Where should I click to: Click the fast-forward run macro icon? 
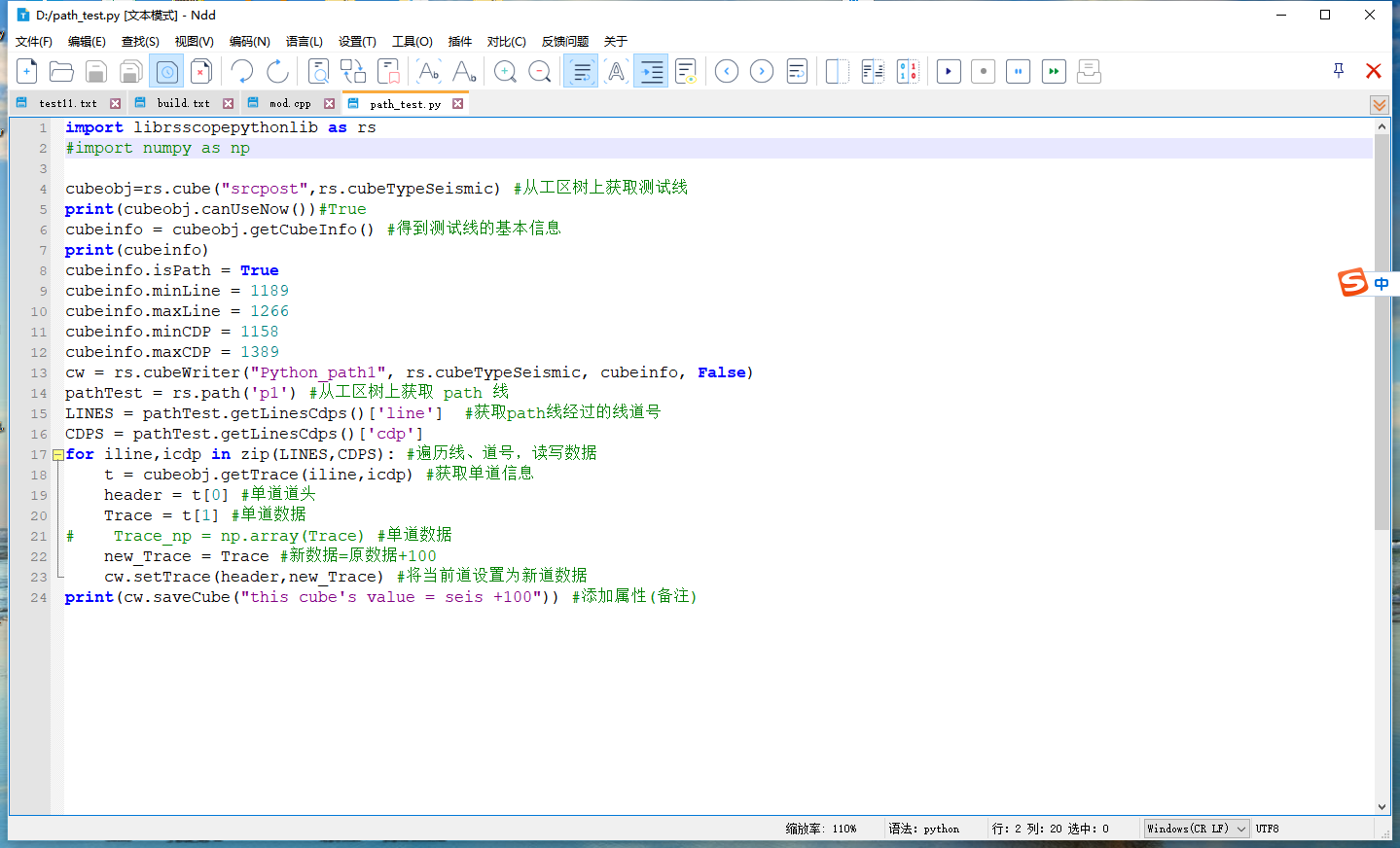(1054, 71)
